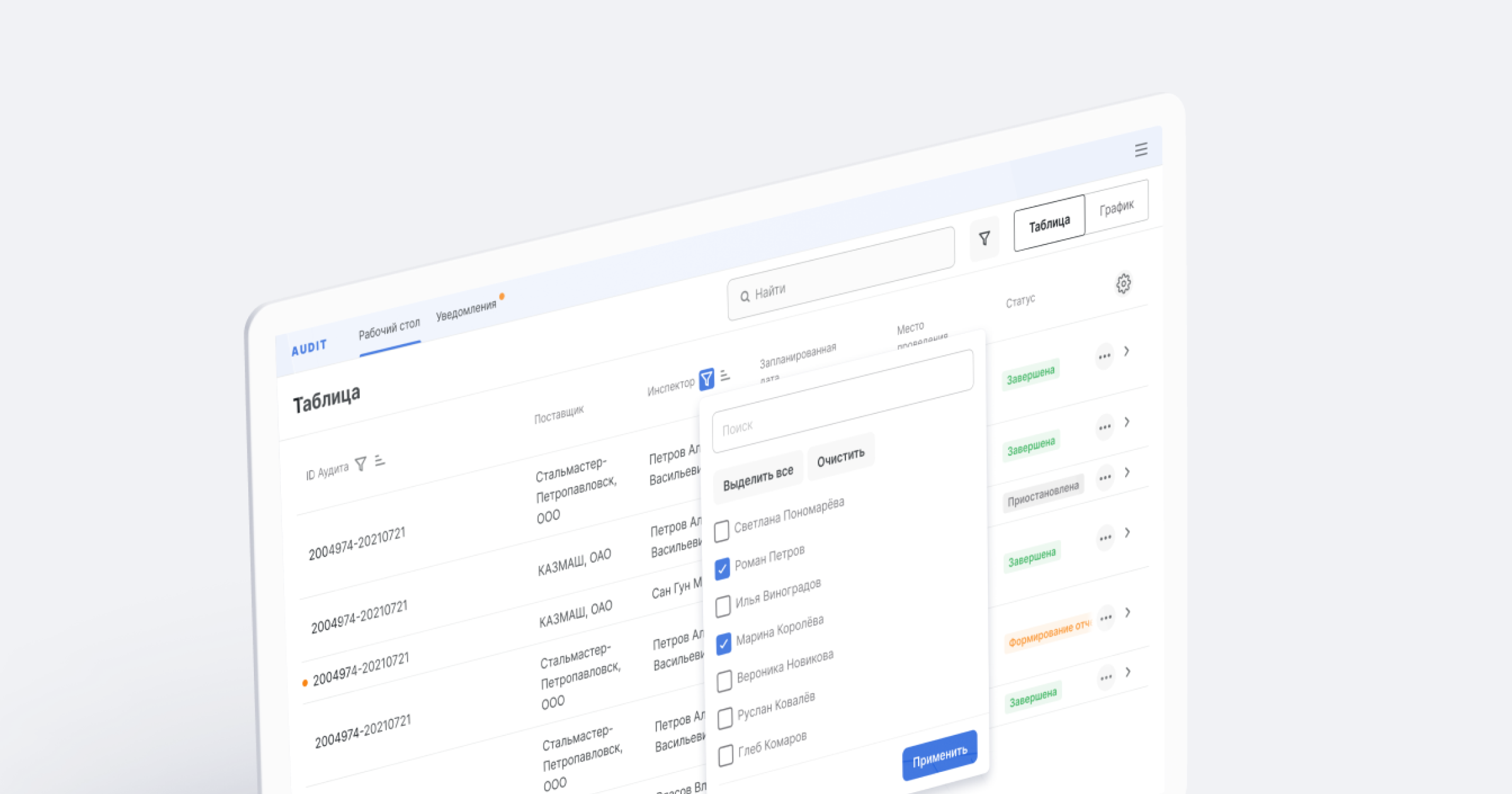Click the AUDIT logo

[309, 348]
